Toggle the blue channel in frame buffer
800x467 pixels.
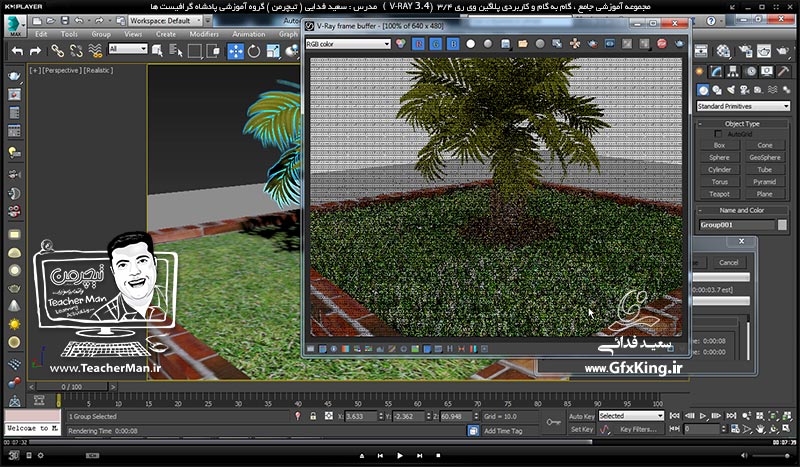click(453, 44)
